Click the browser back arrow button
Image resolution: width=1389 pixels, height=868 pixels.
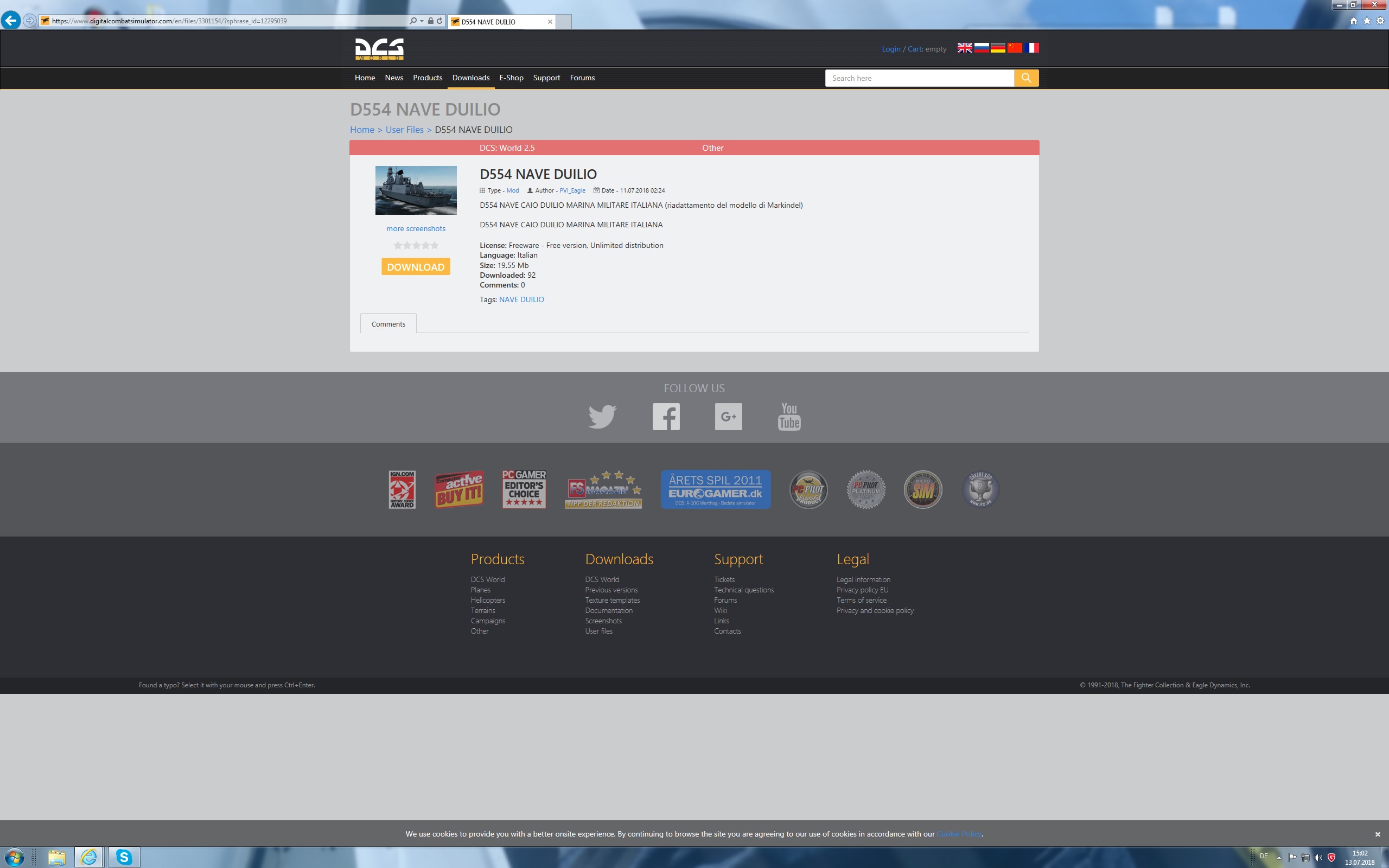point(10,21)
